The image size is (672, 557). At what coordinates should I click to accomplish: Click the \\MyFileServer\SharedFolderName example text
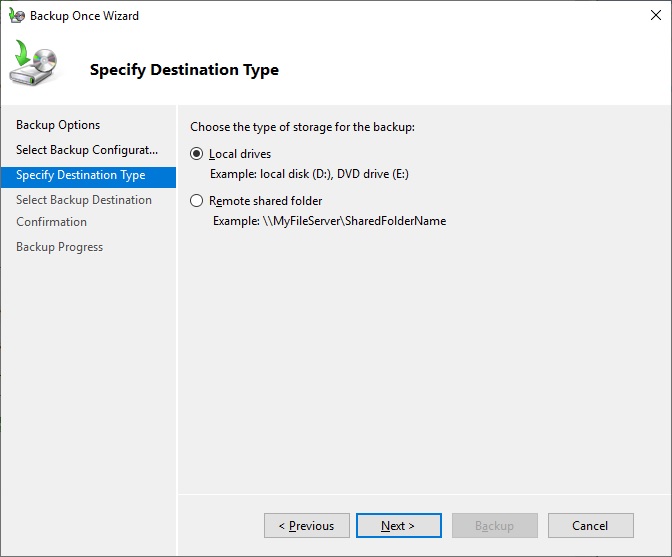coord(329,221)
